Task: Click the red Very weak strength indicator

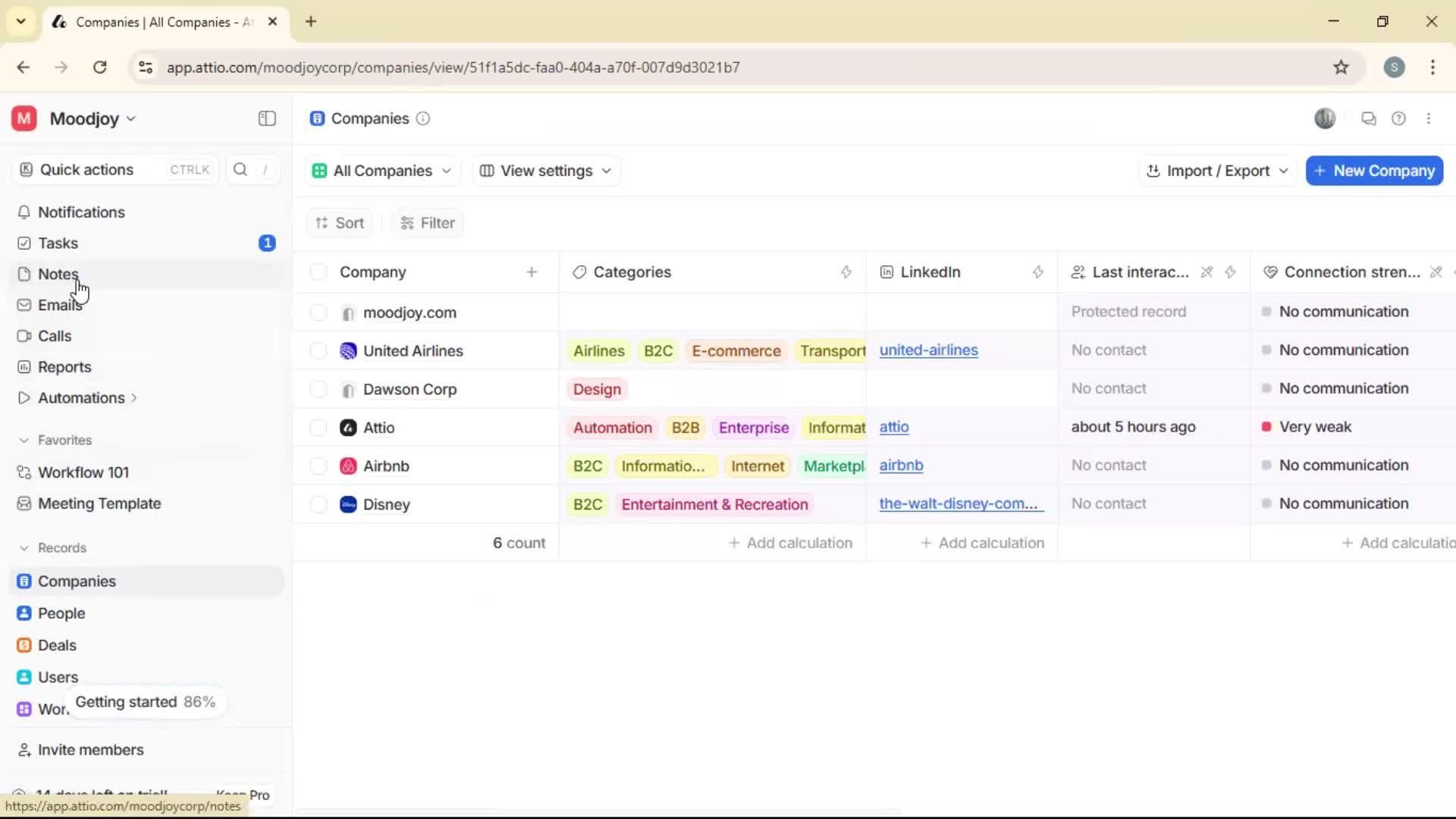Action: pyautogui.click(x=1266, y=427)
